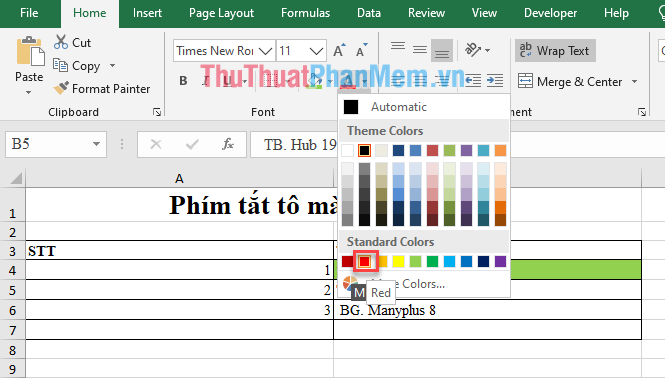Click the Increase Indent icon
Screen dimensions: 665x378
click(x=495, y=81)
